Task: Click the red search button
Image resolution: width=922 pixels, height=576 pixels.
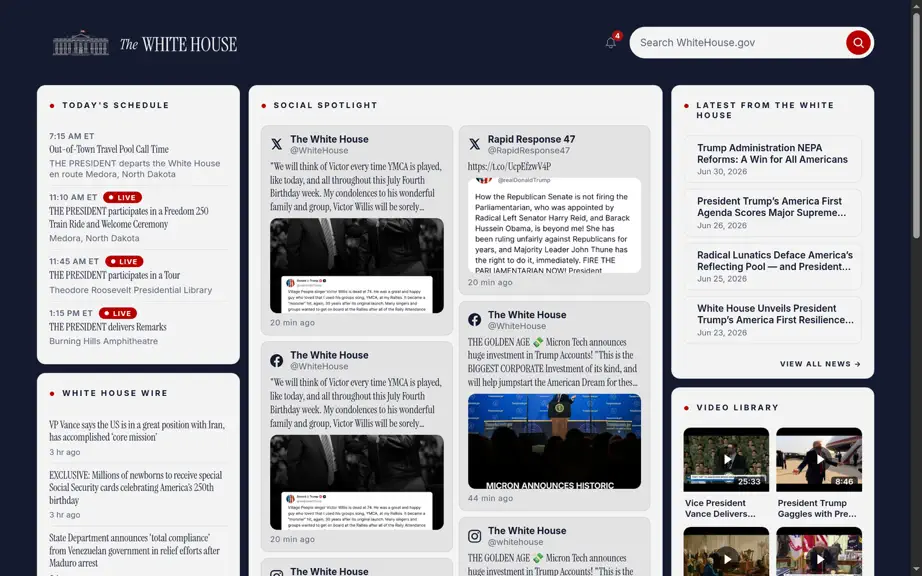Action: [x=858, y=43]
